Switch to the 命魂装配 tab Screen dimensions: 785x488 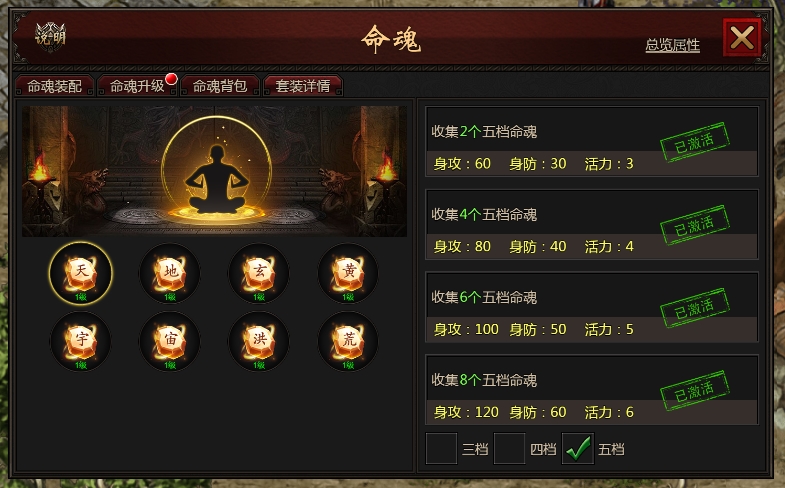[x=55, y=86]
